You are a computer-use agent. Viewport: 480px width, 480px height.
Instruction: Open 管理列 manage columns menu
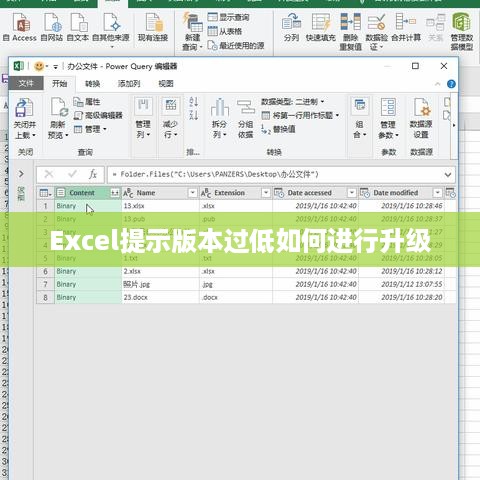tap(143, 119)
